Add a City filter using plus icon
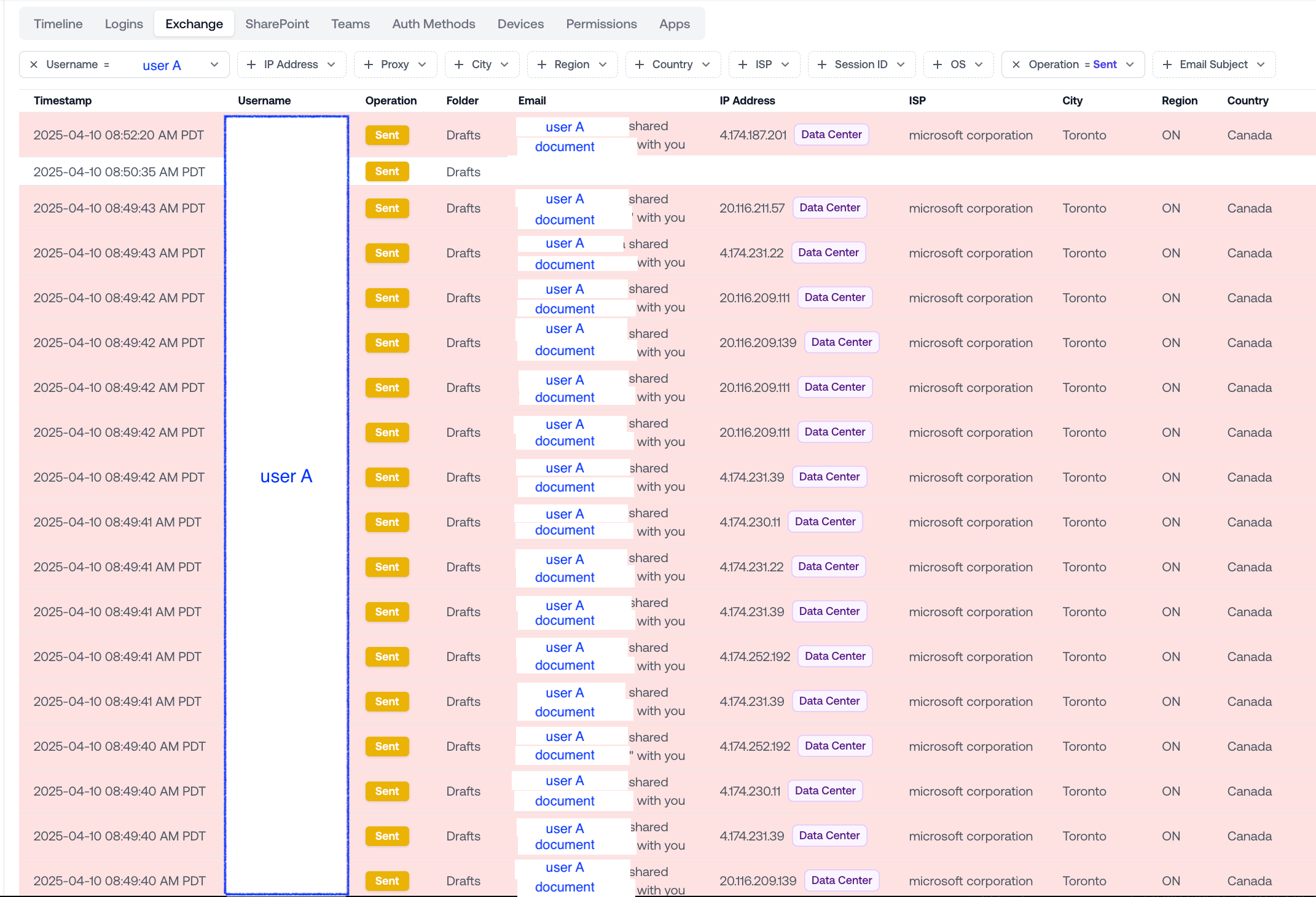The image size is (1316, 897). 459,65
